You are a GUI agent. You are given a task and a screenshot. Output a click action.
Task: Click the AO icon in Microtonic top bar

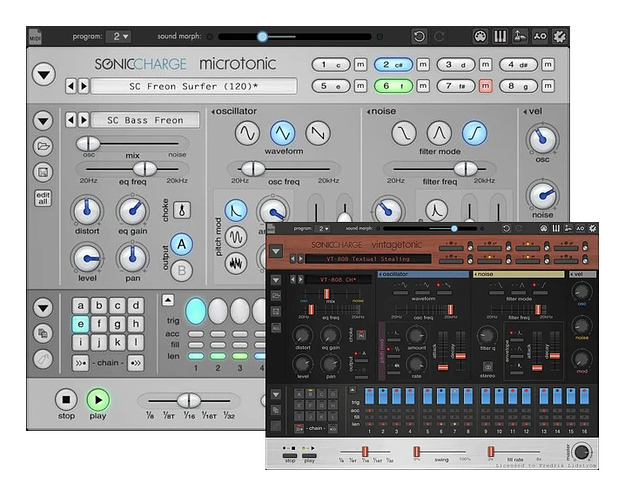(540, 37)
